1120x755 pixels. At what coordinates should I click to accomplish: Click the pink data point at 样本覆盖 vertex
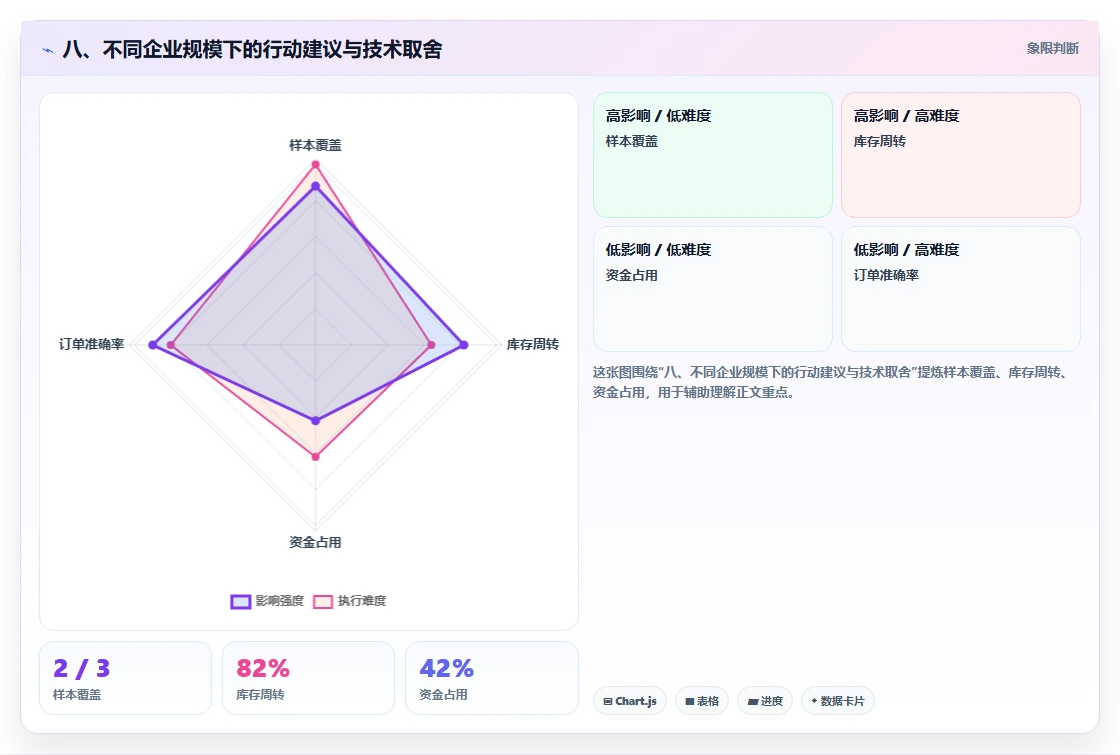coord(315,165)
